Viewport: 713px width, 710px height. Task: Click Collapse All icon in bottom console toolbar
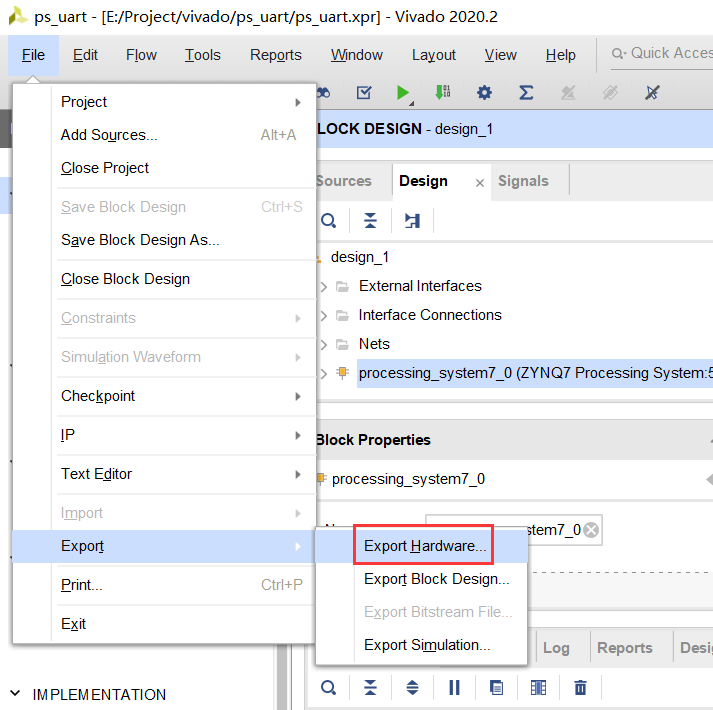[371, 687]
